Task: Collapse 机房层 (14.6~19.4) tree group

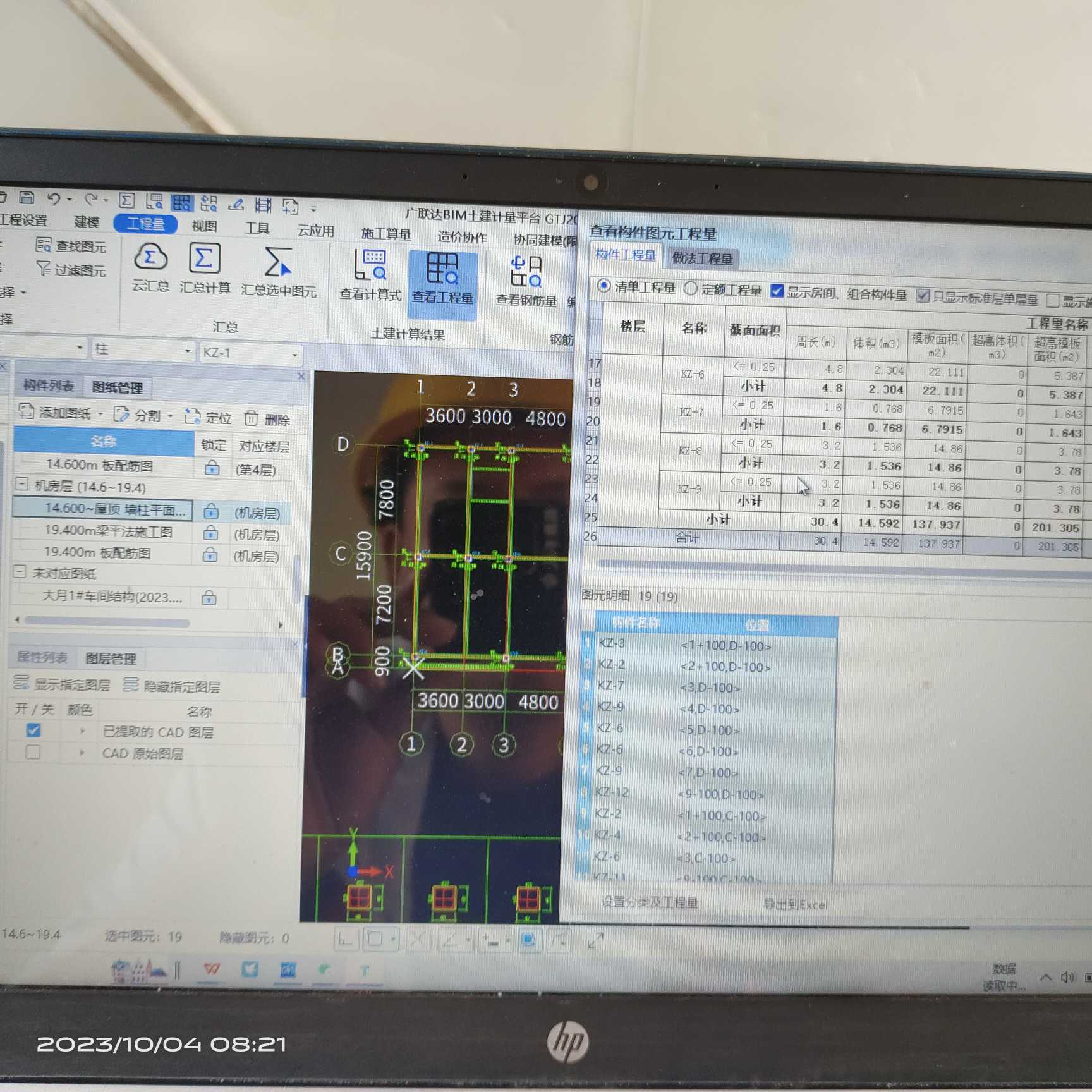Action: (22, 485)
